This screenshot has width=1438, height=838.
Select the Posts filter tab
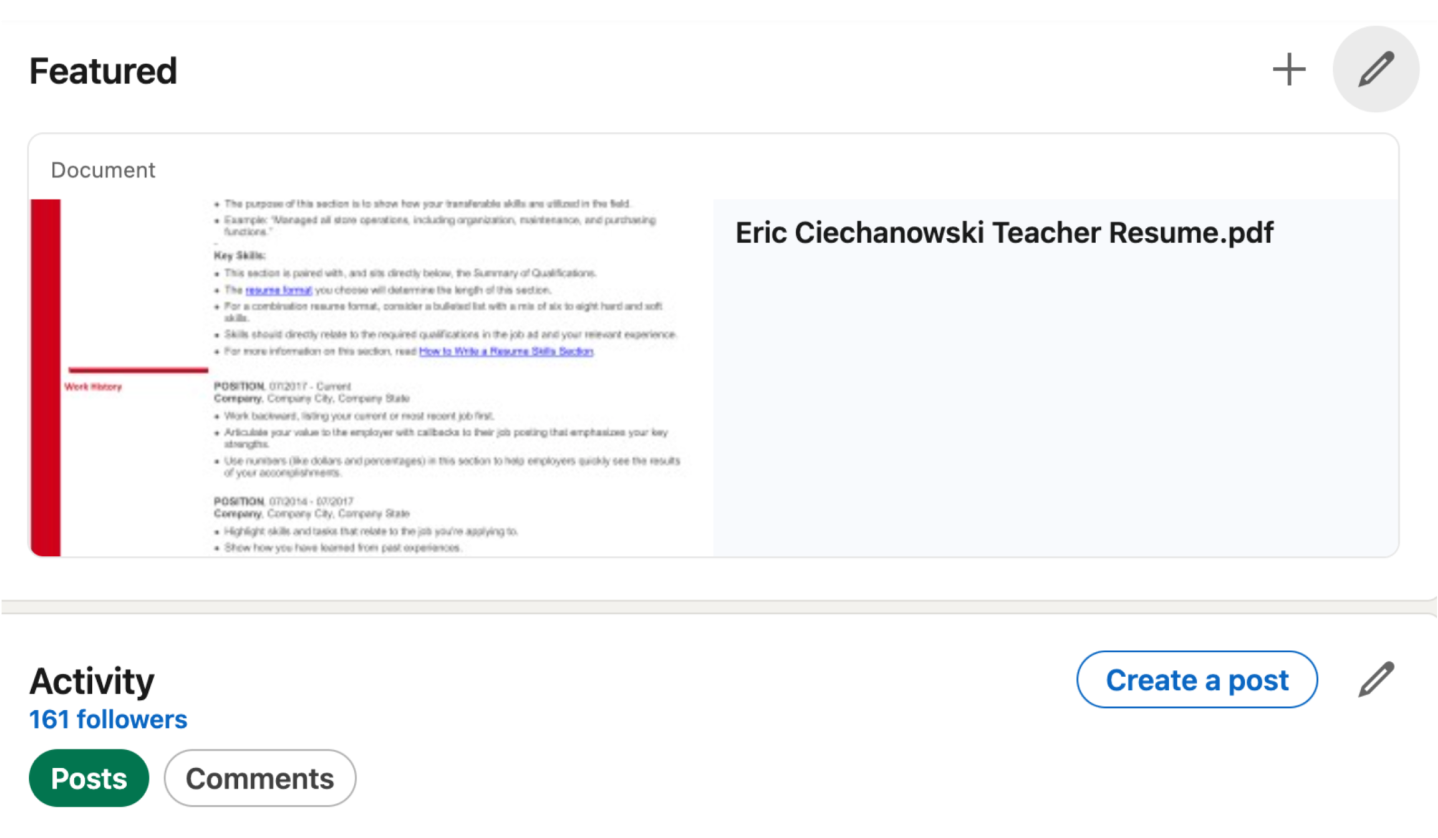tap(89, 778)
